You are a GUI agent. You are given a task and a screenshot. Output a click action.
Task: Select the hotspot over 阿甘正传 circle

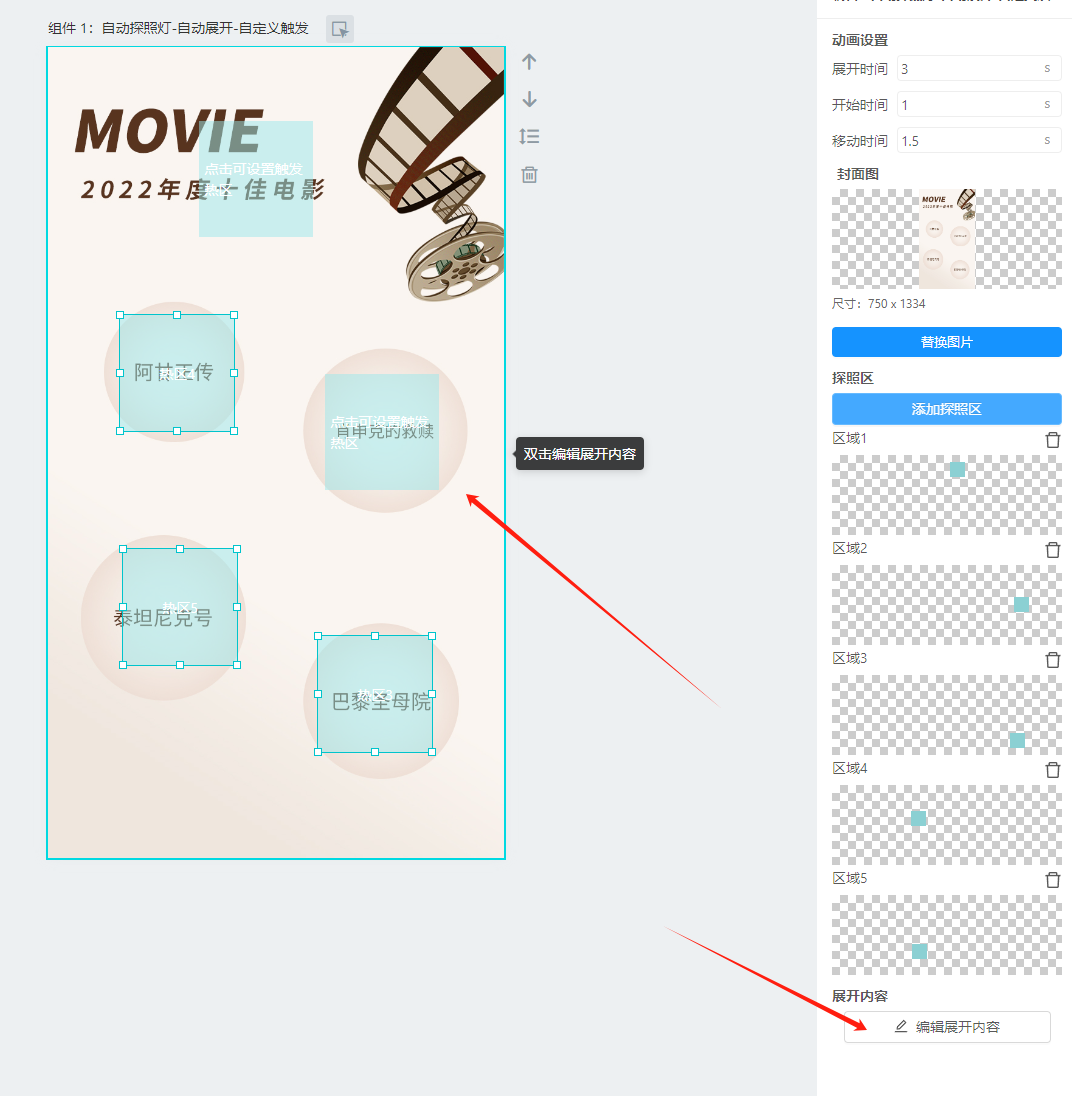point(177,373)
